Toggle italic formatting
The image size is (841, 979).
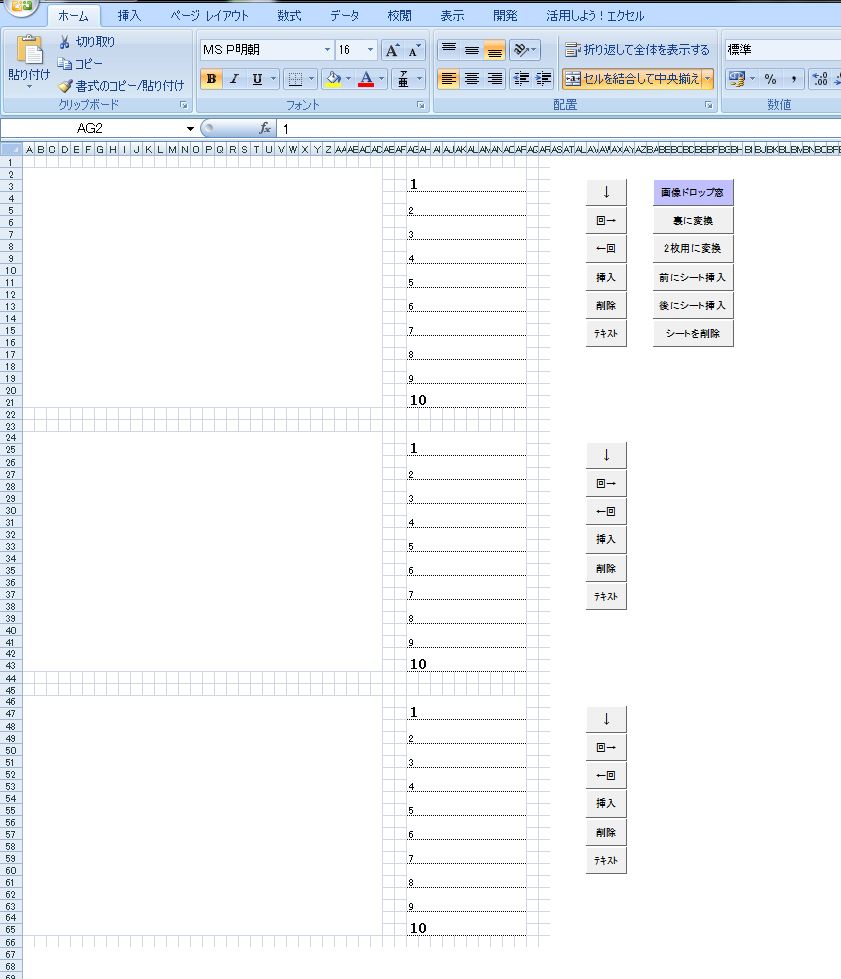click(234, 79)
